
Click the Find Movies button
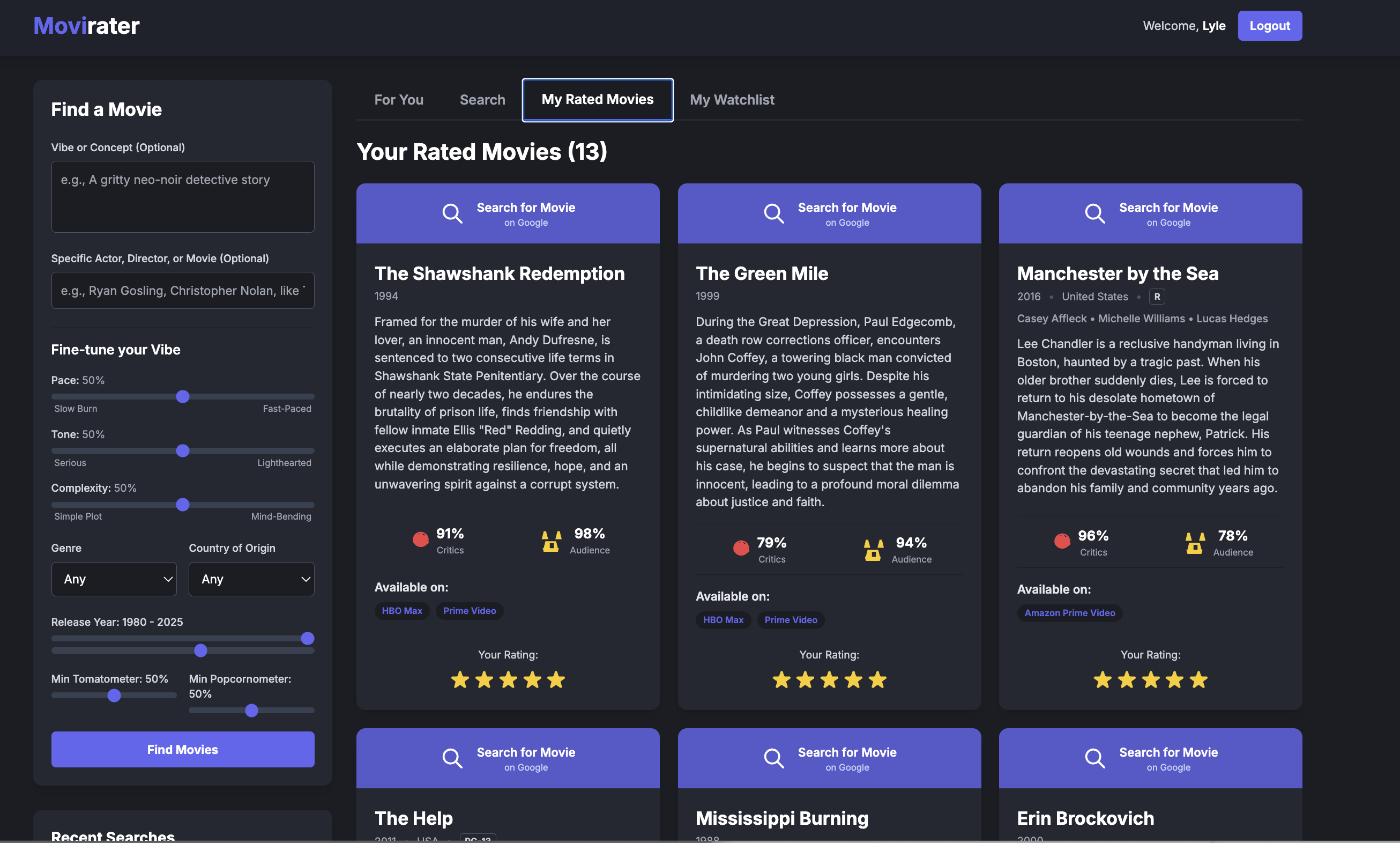coord(182,749)
